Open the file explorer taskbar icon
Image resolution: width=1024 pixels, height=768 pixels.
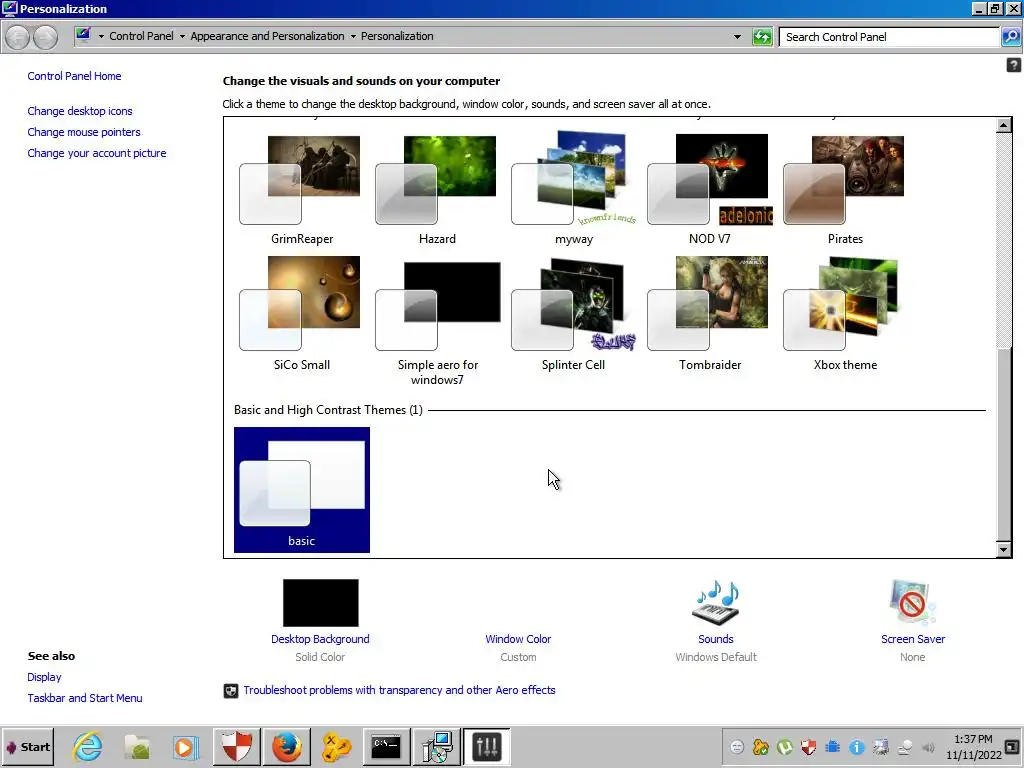(137, 747)
